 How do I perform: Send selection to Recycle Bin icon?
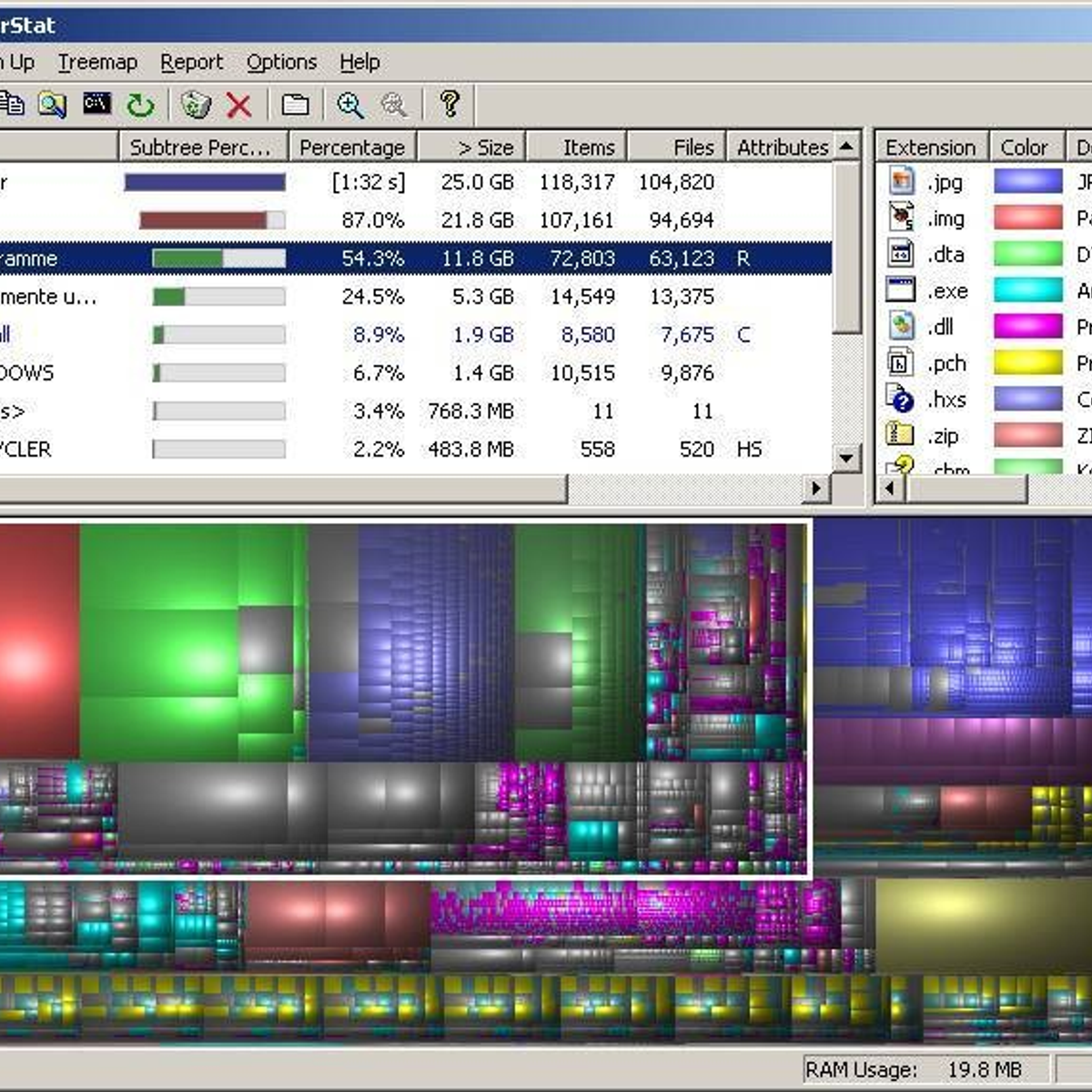[196, 104]
